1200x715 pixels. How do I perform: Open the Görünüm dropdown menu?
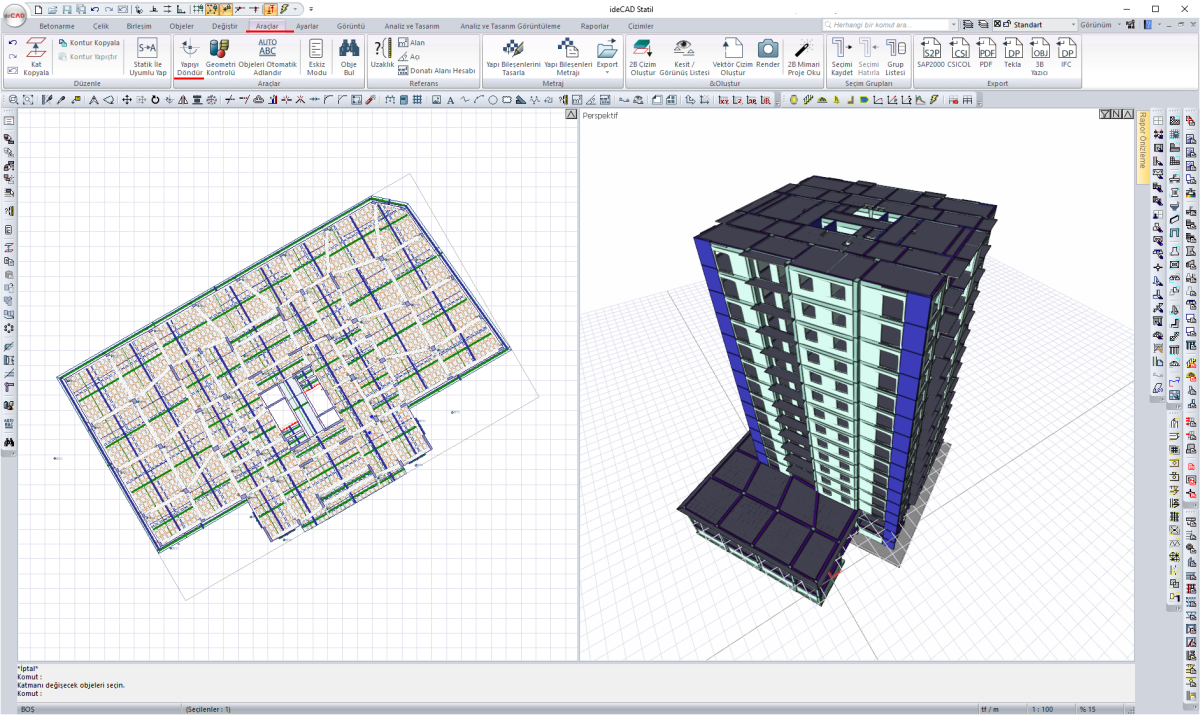[1102, 24]
